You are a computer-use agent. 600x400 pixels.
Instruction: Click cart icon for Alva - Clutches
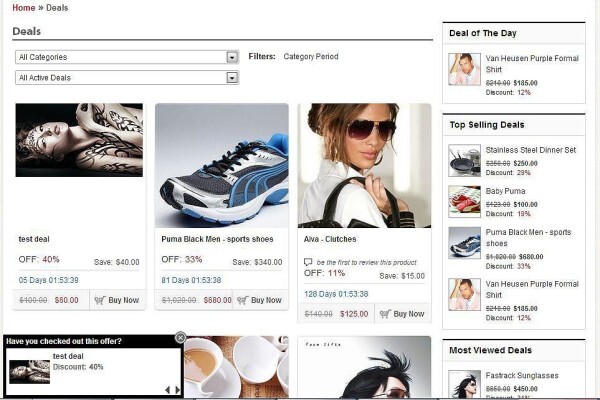click(385, 314)
